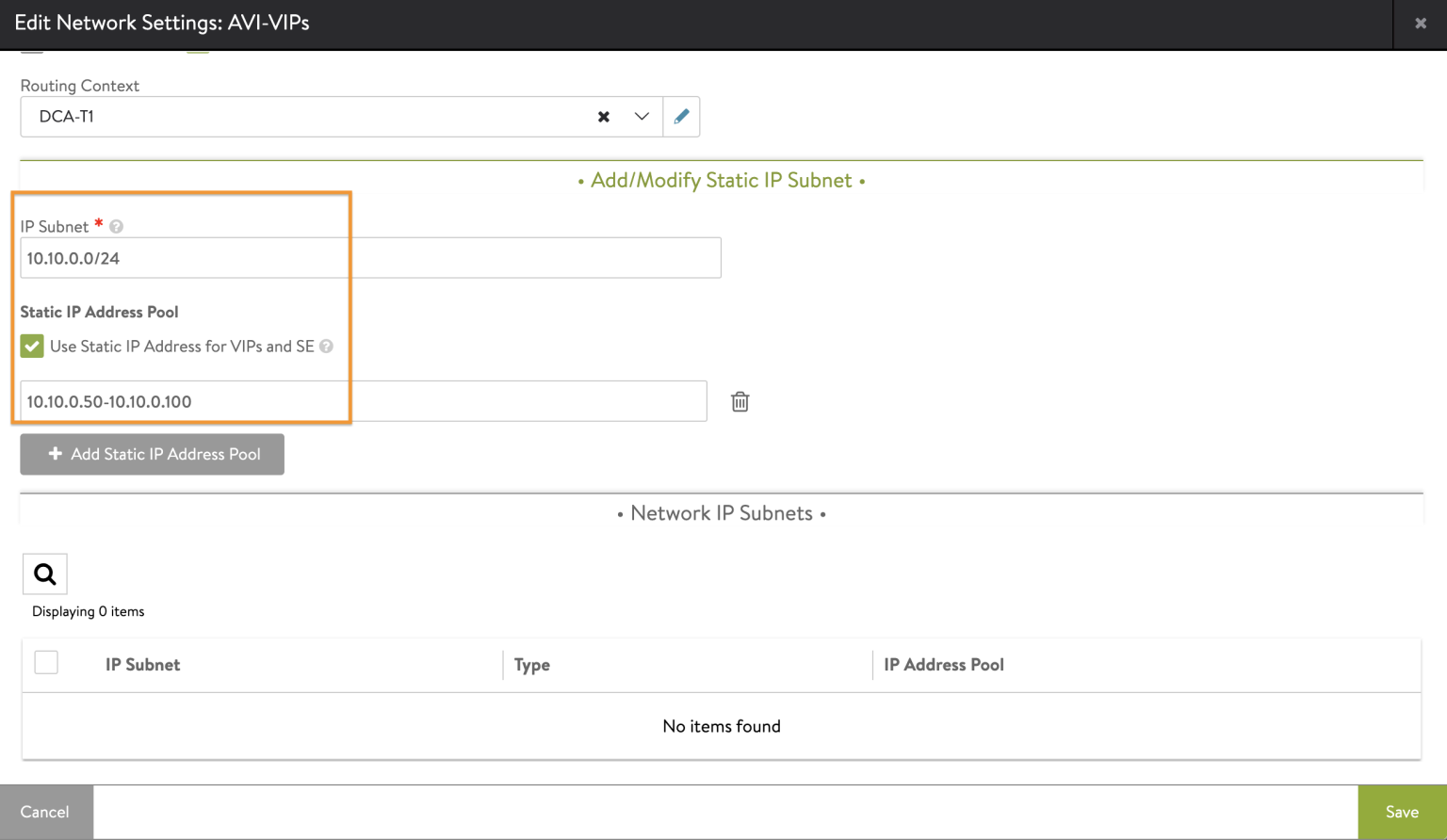
Task: Click the pencil icon to edit Routing Context
Action: coord(681,116)
